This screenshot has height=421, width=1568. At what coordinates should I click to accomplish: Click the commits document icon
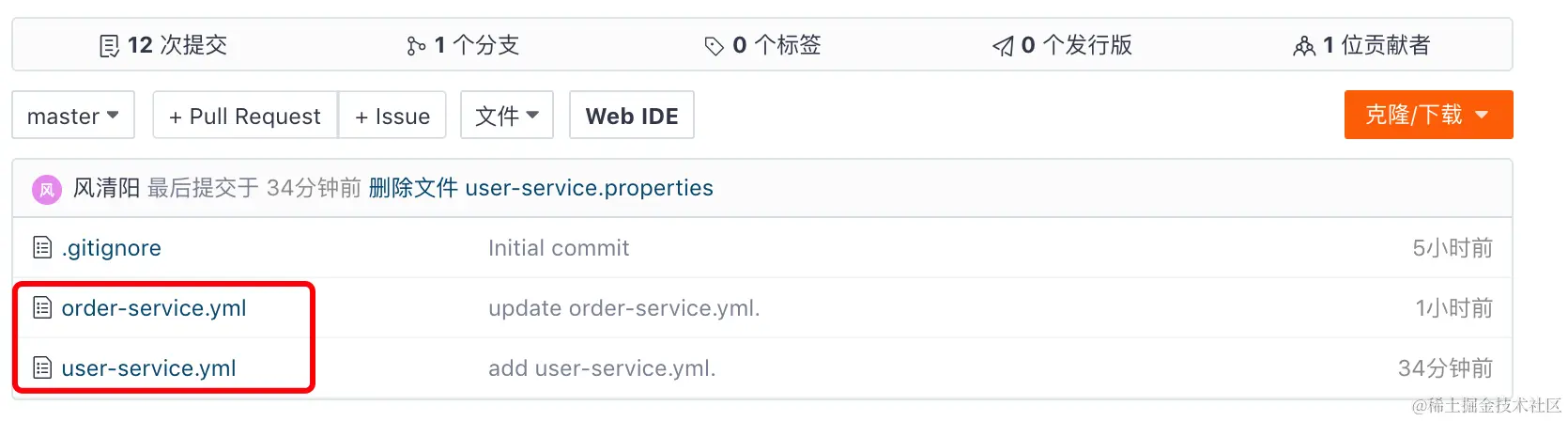pos(109,46)
